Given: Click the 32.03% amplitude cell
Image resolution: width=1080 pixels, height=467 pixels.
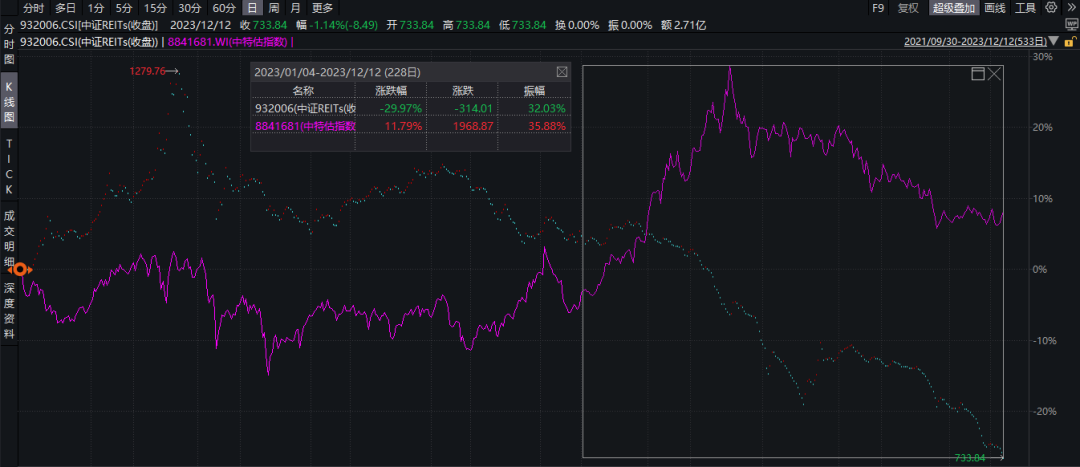Looking at the screenshot, I should [x=549, y=108].
